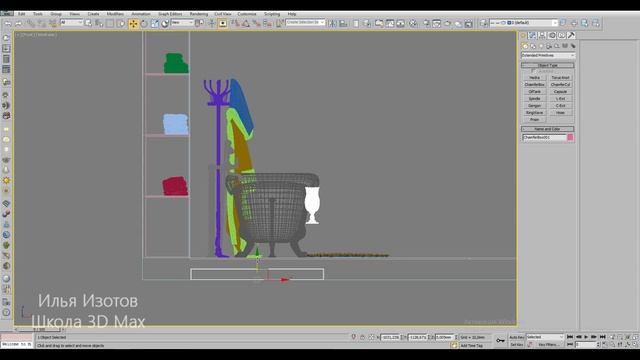Open the layer 0 (default) dropdown
This screenshot has height=360, width=640.
point(524,23)
